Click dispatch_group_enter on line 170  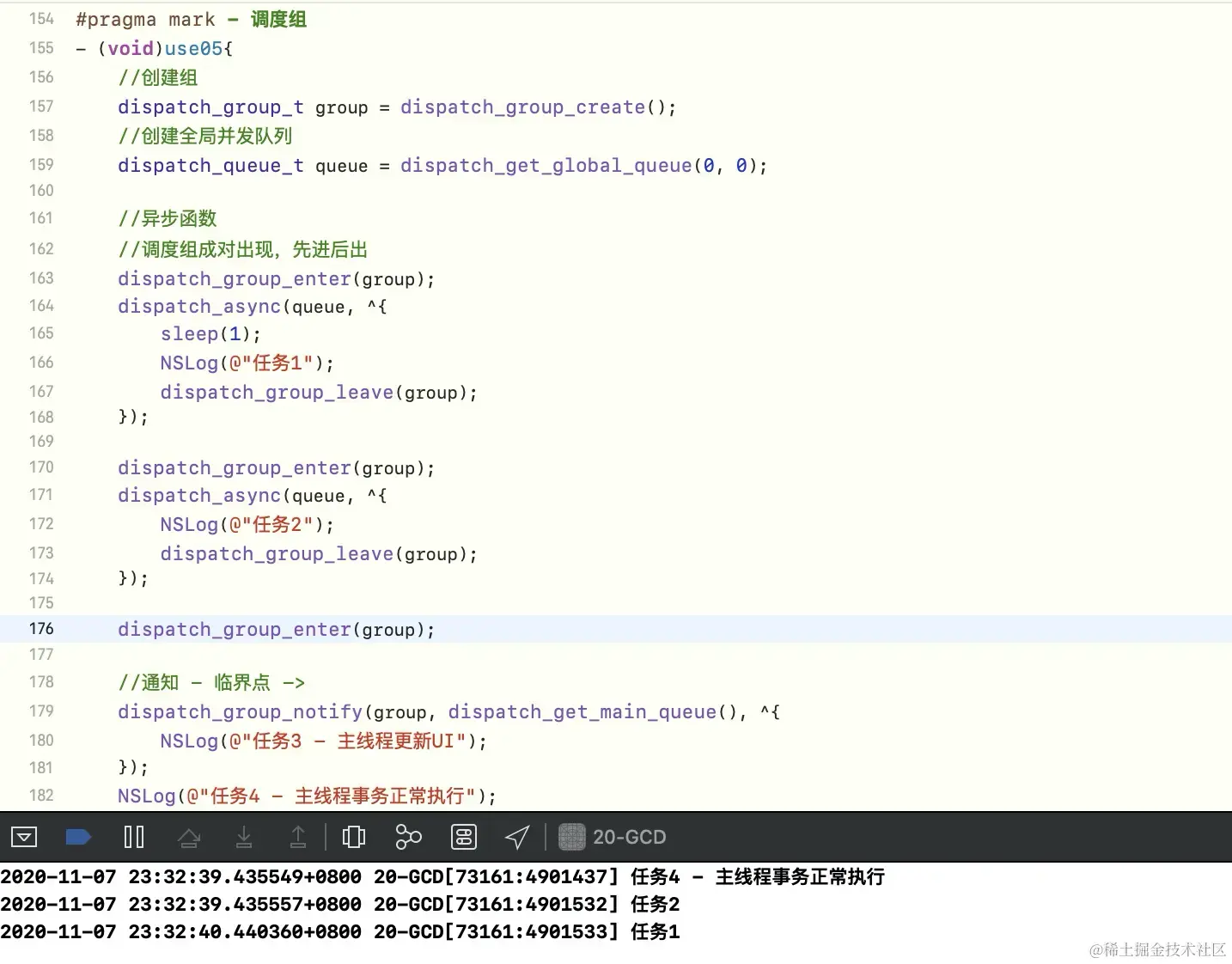(x=235, y=468)
